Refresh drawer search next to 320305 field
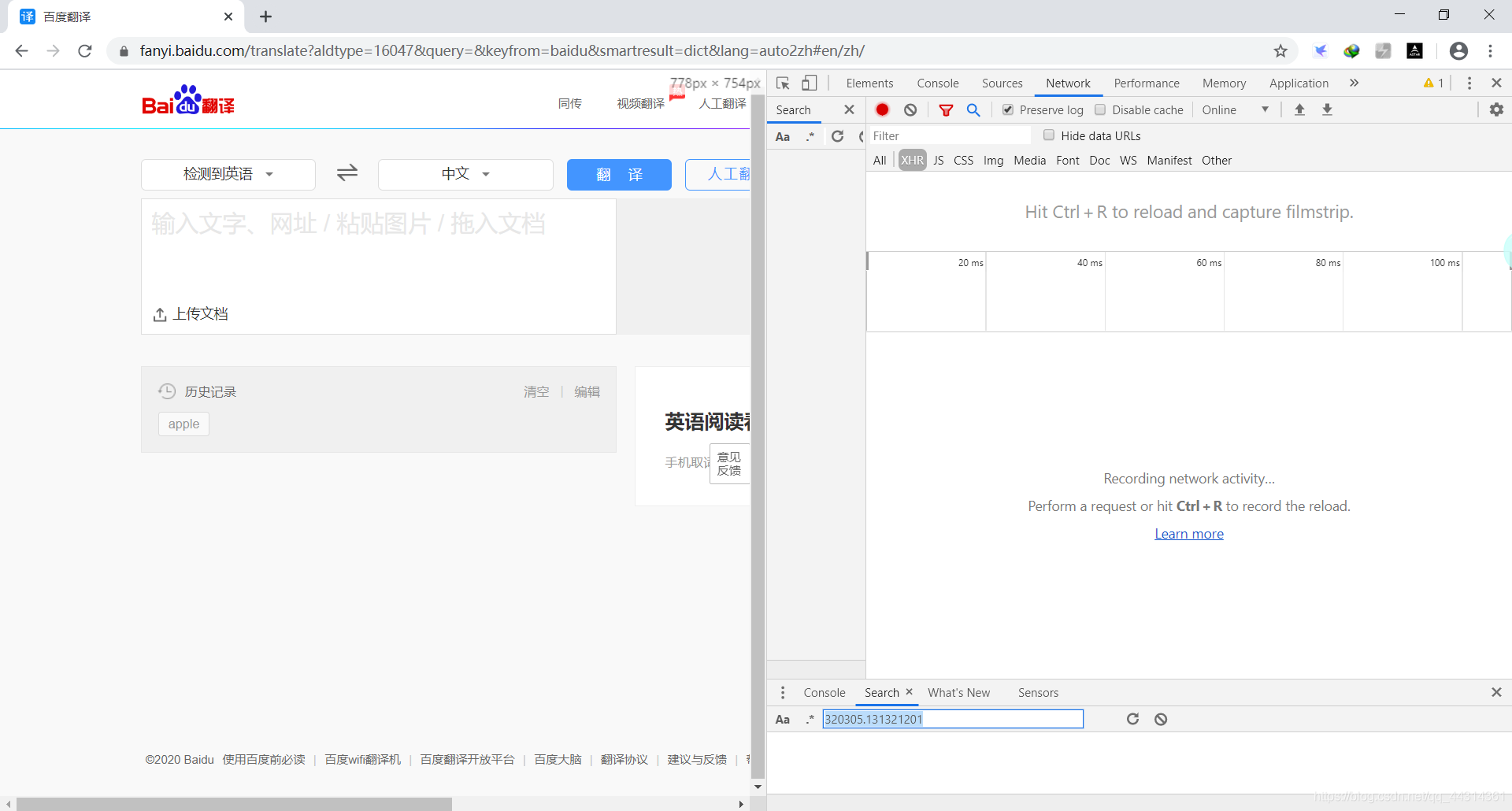 (1132, 719)
